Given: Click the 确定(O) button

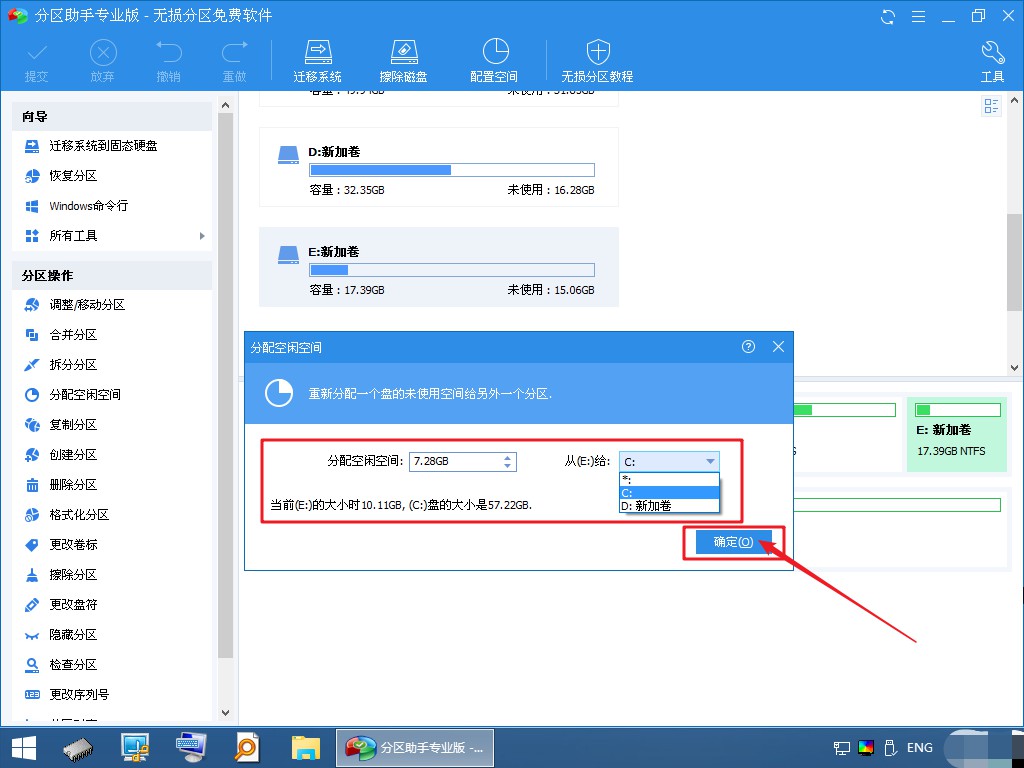Looking at the screenshot, I should pyautogui.click(x=733, y=542).
